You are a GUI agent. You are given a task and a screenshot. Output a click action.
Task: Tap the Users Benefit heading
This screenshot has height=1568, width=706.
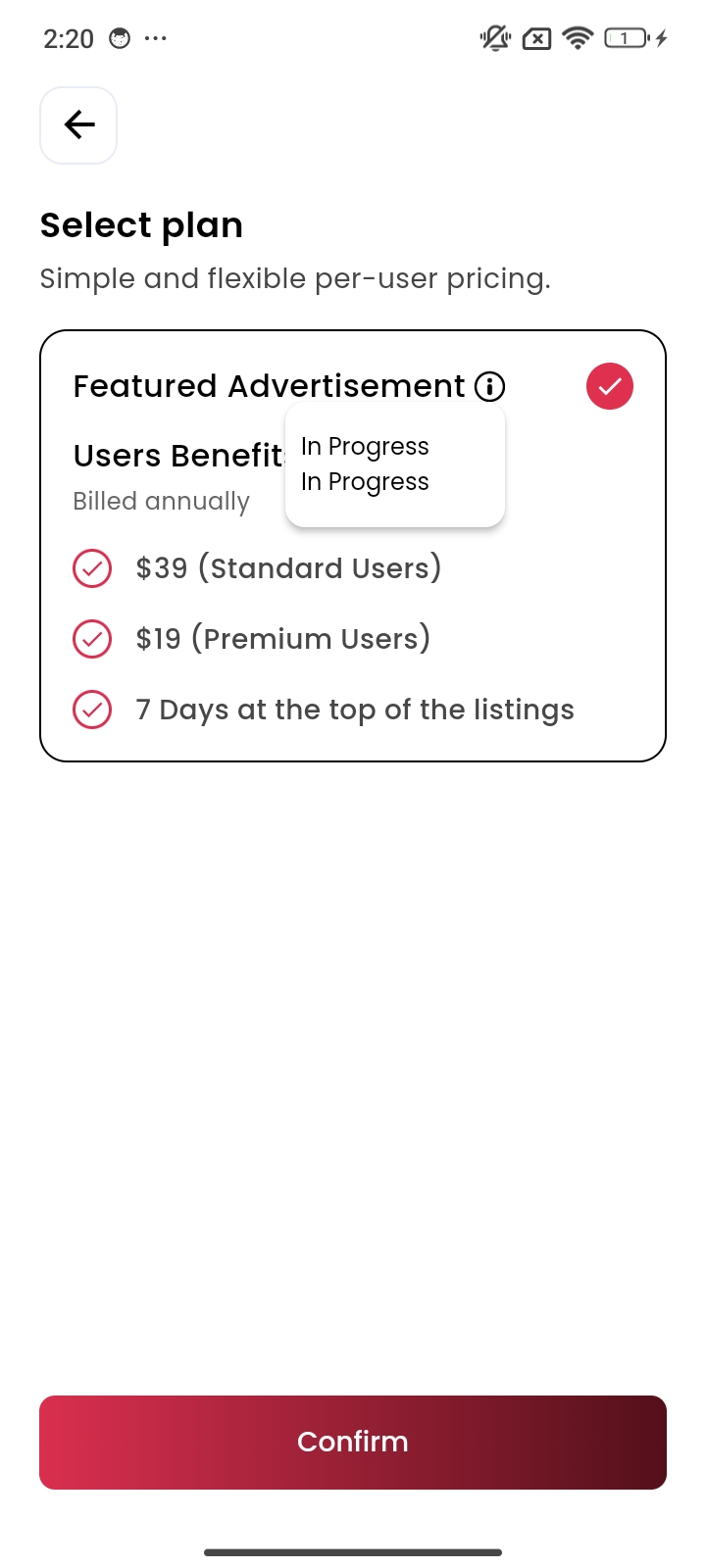pos(177,456)
